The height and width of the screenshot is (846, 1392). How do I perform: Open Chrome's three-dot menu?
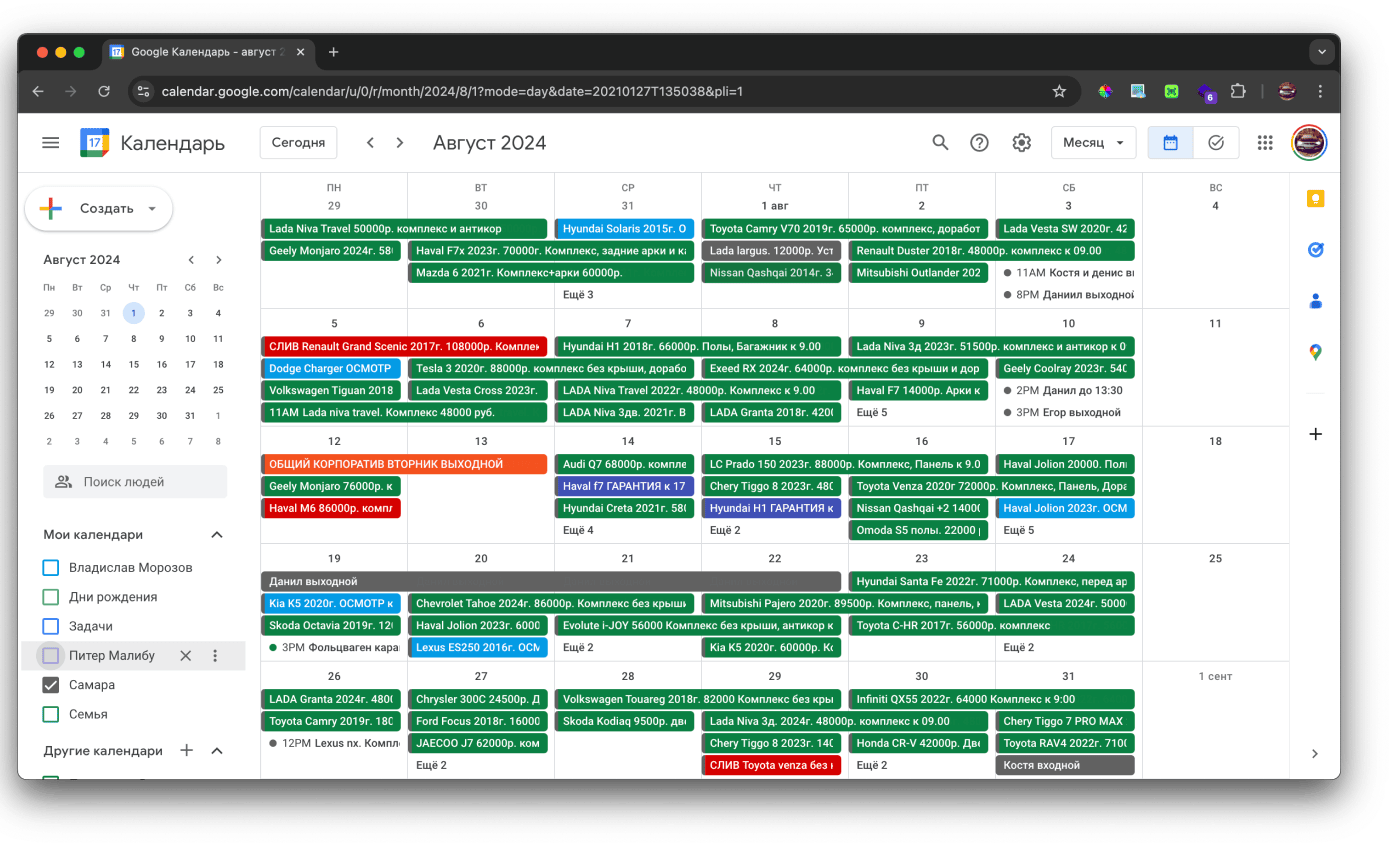1321,91
